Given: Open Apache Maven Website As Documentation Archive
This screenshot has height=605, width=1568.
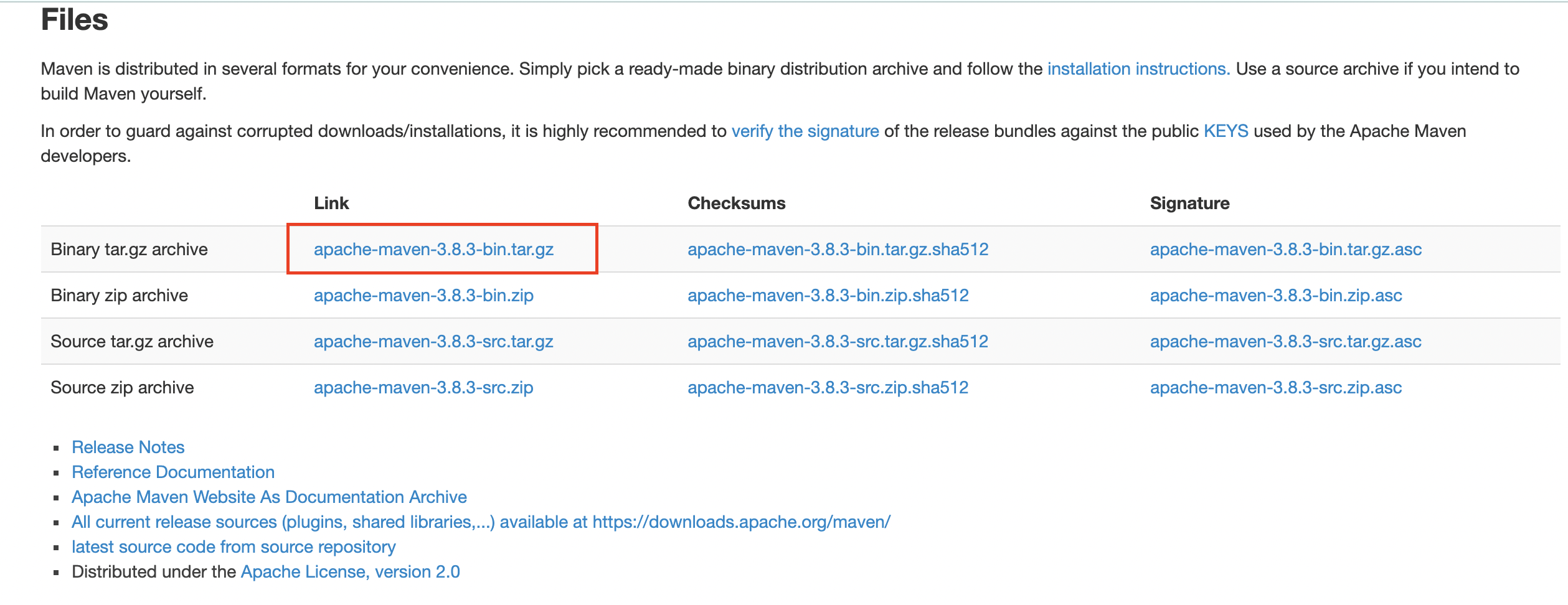Looking at the screenshot, I should tap(269, 497).
